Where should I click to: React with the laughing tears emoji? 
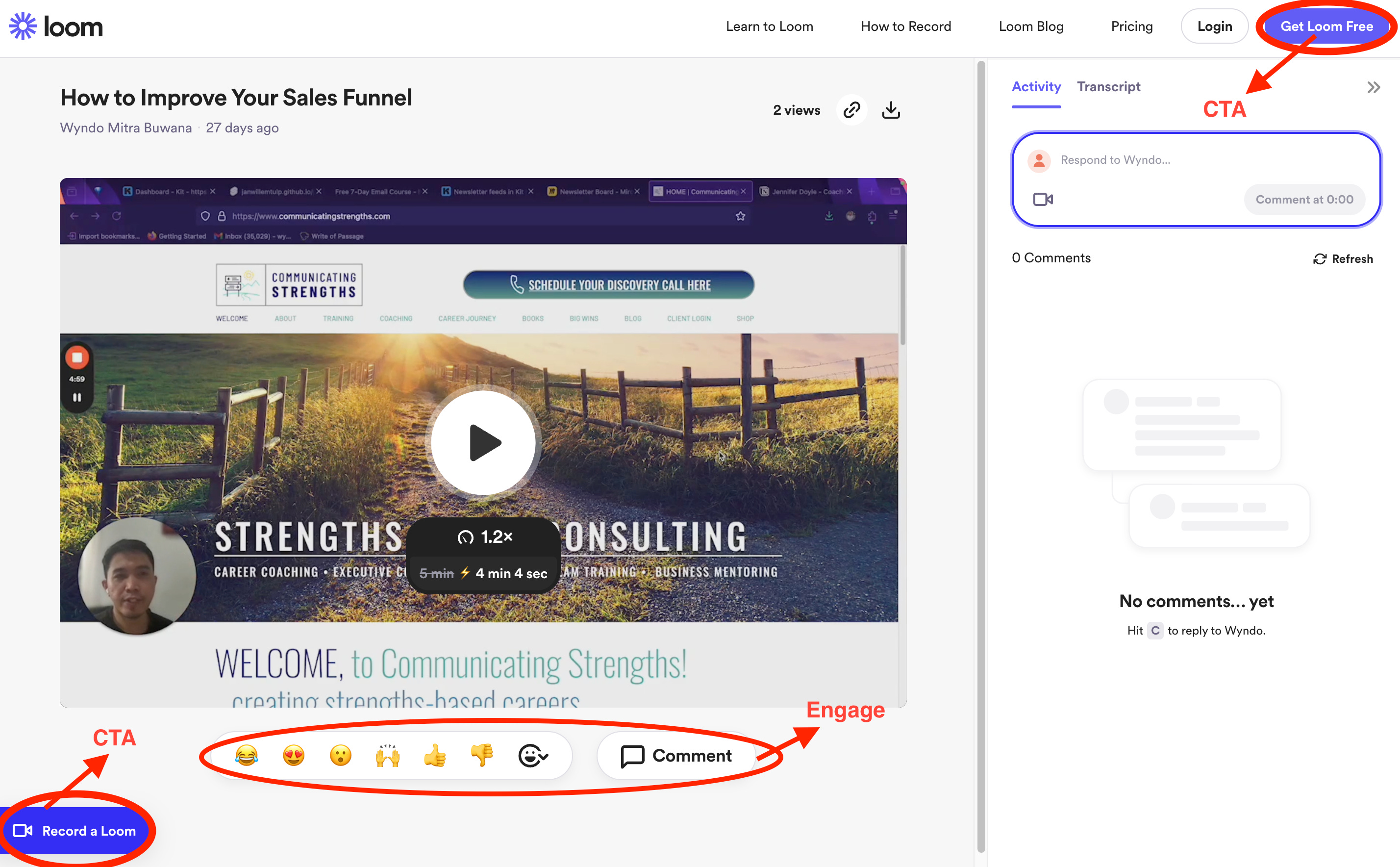coord(247,756)
